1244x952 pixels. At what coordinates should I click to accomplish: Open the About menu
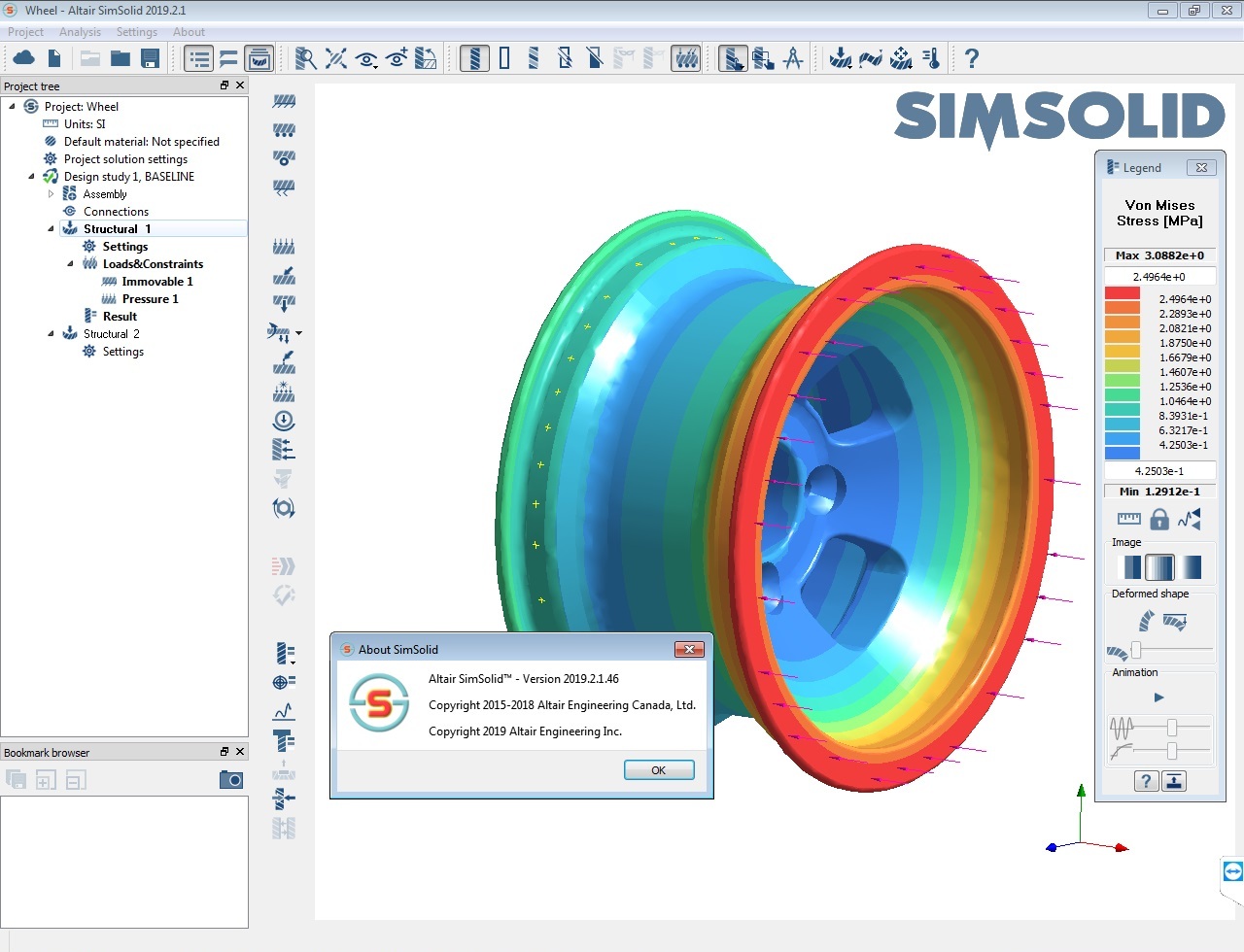click(189, 32)
